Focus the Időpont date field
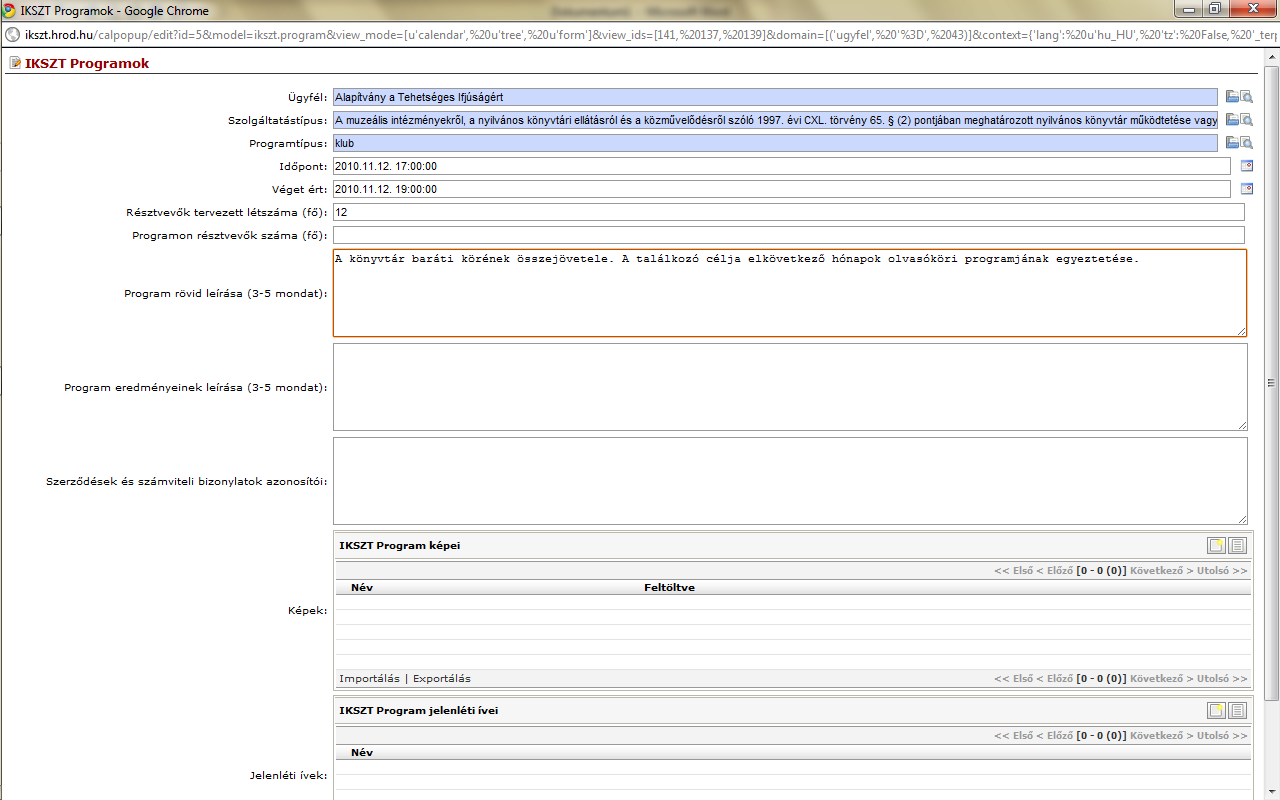The height and width of the screenshot is (800, 1280). [782, 166]
